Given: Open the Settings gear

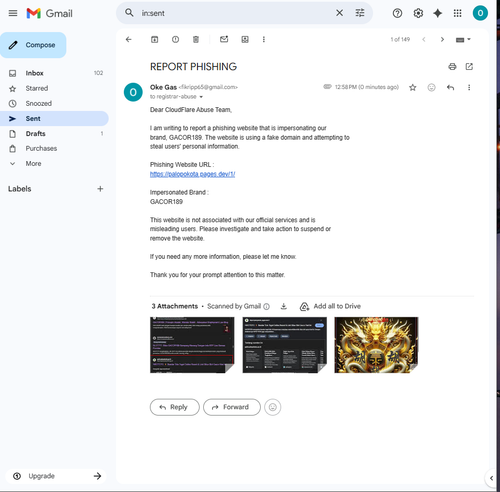Looking at the screenshot, I should point(418,13).
